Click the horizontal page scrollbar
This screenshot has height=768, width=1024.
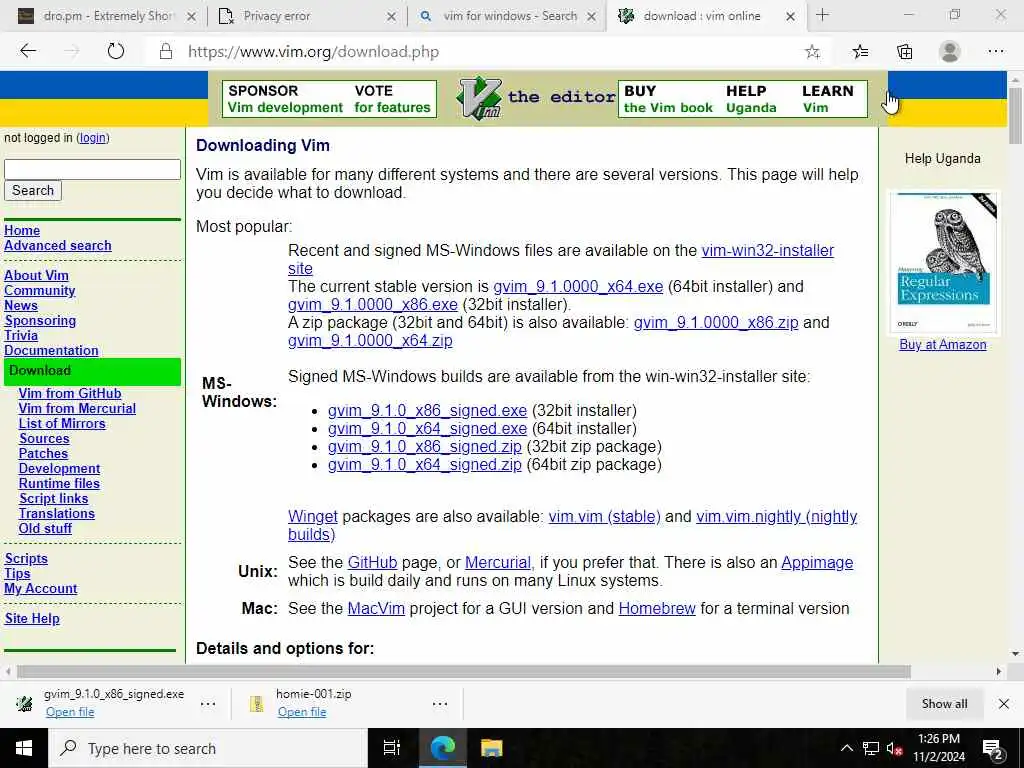pyautogui.click(x=464, y=671)
